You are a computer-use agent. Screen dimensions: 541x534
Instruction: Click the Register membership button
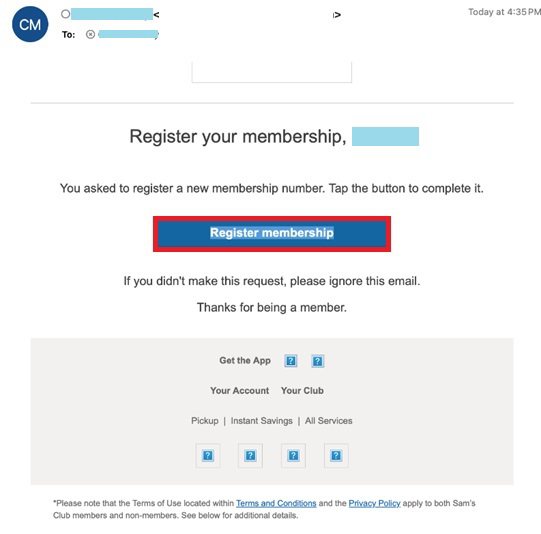272,234
